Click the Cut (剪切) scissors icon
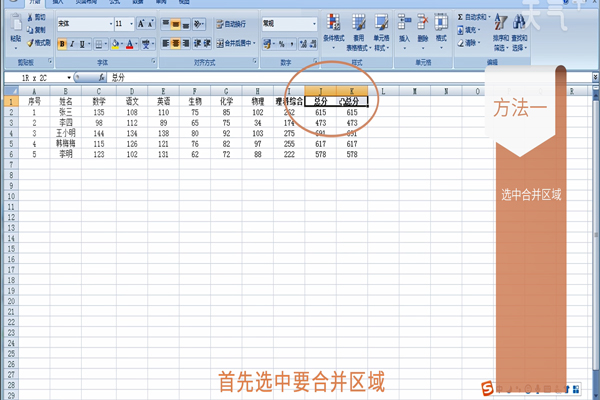Viewport: 600px width, 400px height. click(x=30, y=18)
